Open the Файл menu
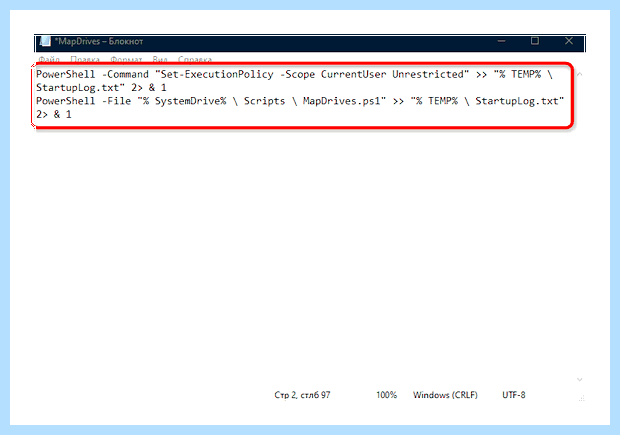 [49, 60]
